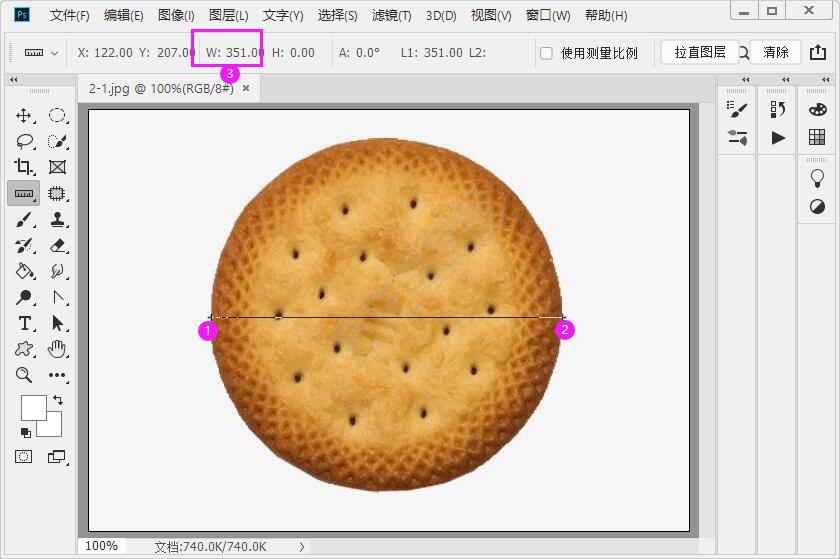Screen dimensions: 840x559
Task: Open the Learn panel lightbulb icon
Action: click(818, 178)
